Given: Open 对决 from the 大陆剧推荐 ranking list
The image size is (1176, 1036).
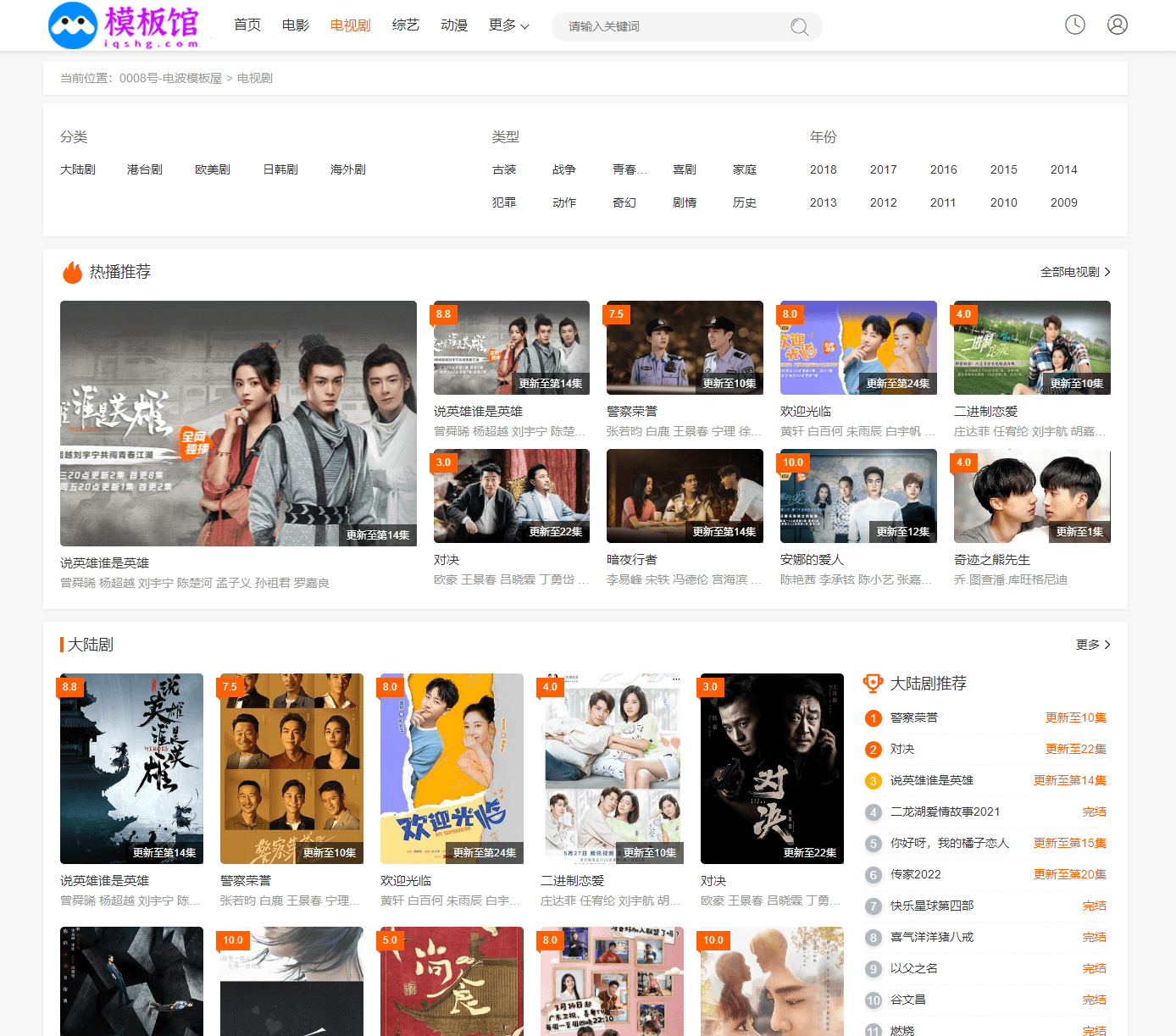Looking at the screenshot, I should click(902, 749).
